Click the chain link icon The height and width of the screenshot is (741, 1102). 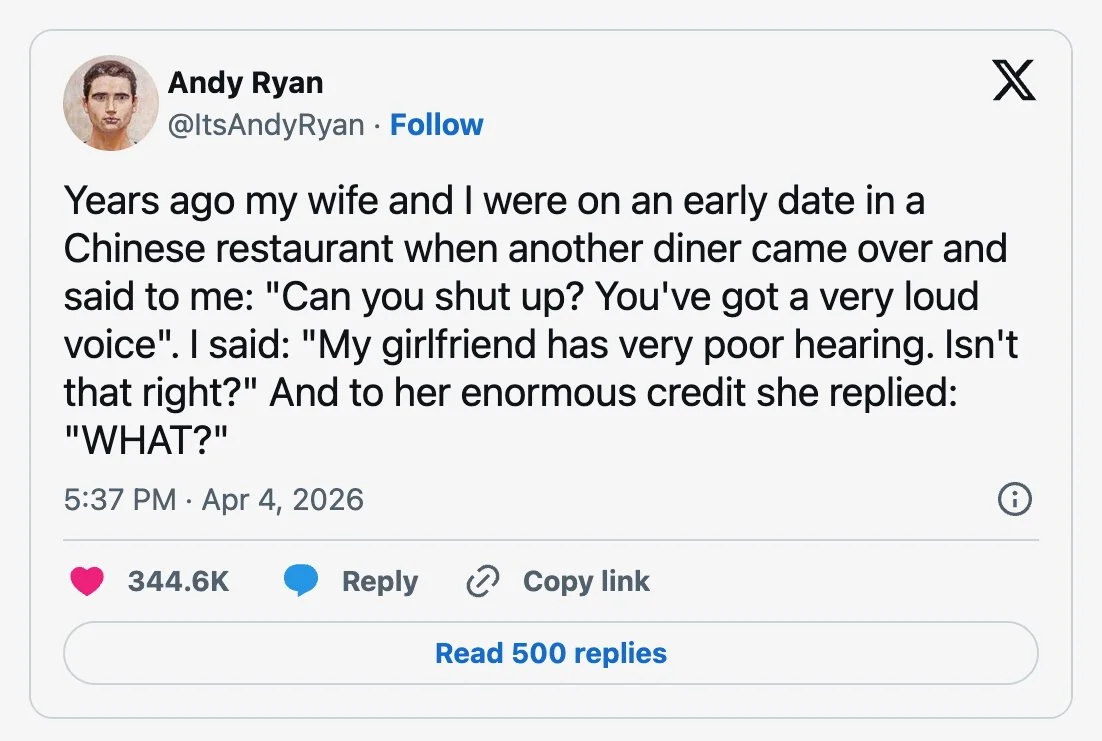483,581
